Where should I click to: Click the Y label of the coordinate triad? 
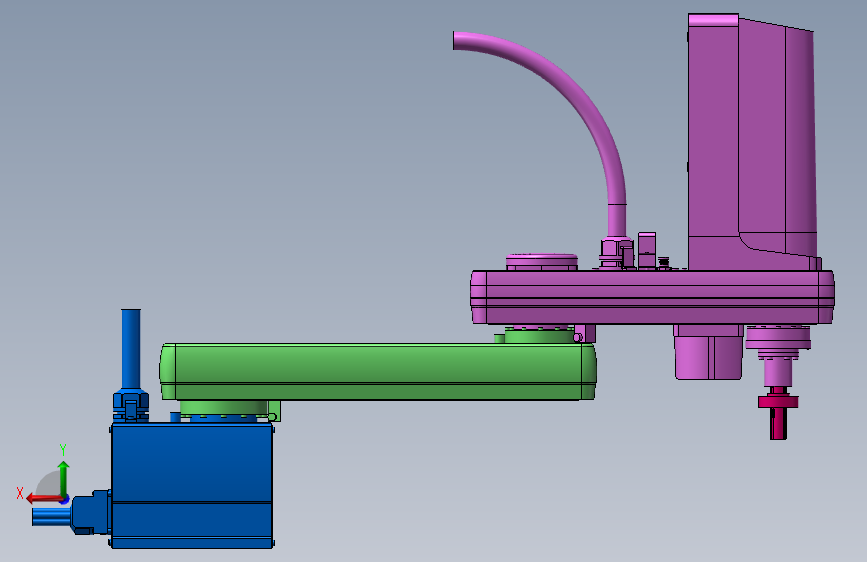coord(63,449)
